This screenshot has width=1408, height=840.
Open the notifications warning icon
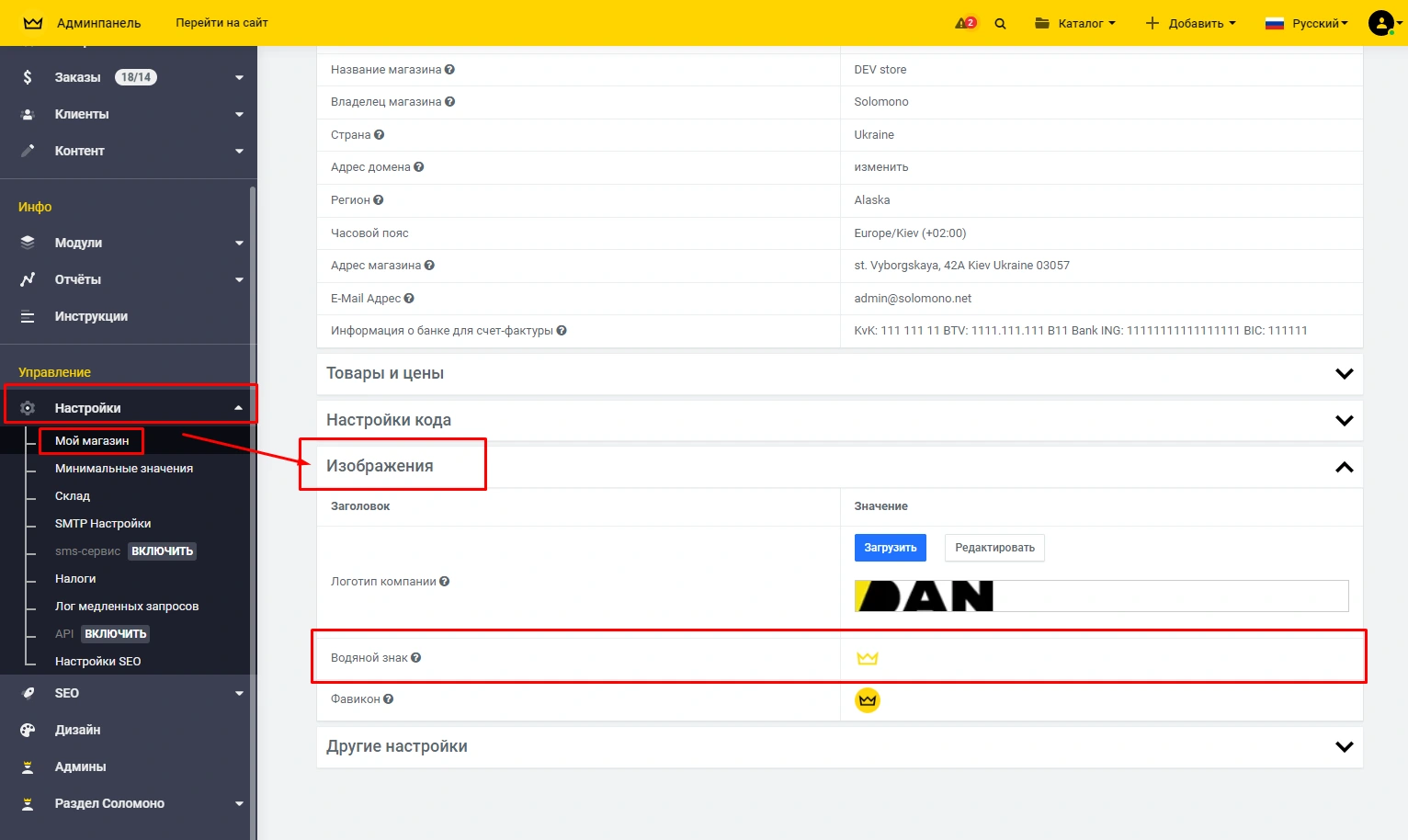[964, 23]
